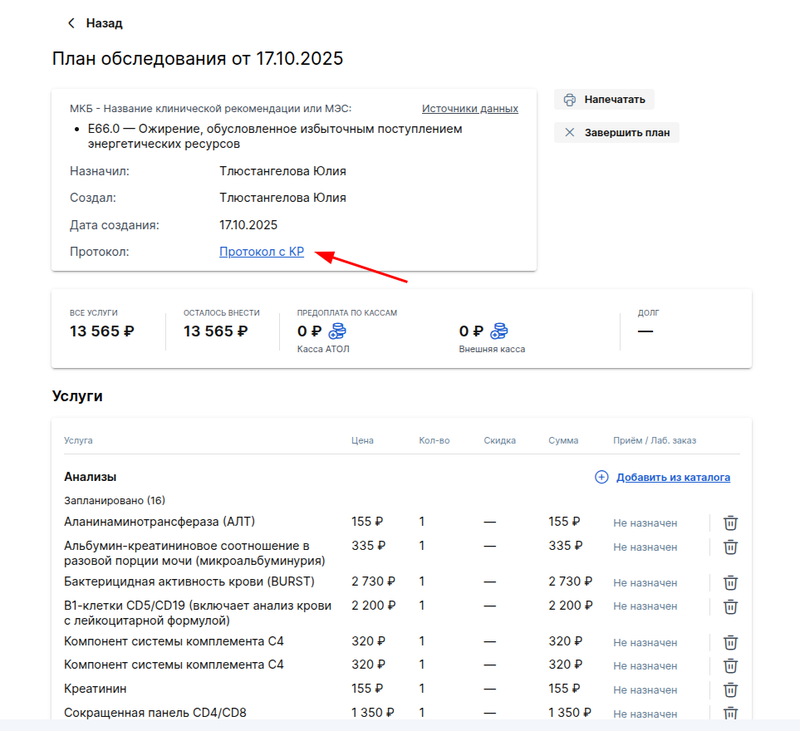Click the trash icon for Креатинин
Viewport: 800px width, 731px height.
(x=730, y=689)
